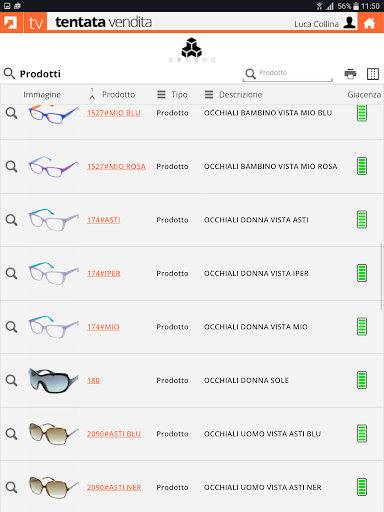Click the Giacenza column header

tap(364, 95)
